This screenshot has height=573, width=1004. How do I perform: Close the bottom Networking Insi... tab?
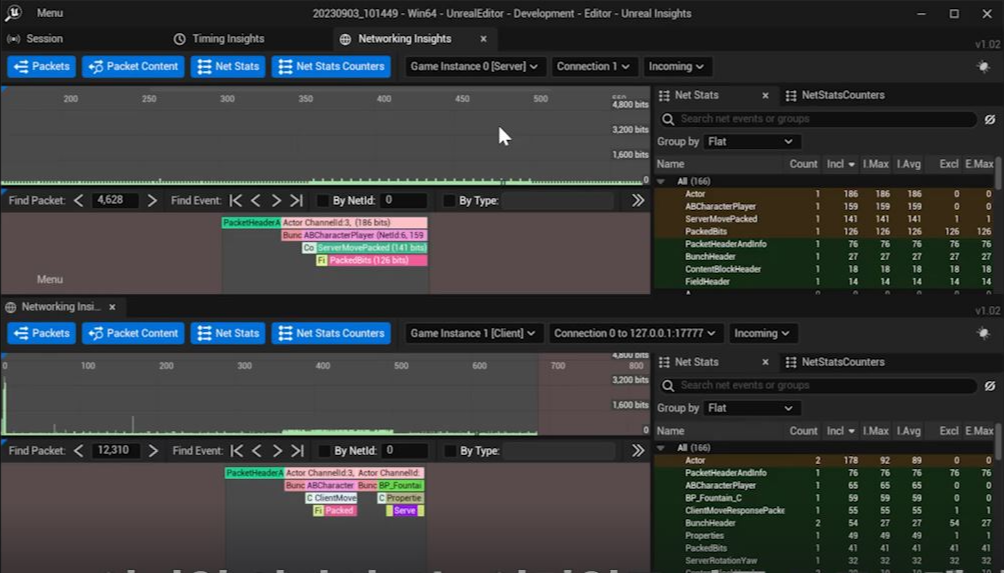tap(112, 307)
